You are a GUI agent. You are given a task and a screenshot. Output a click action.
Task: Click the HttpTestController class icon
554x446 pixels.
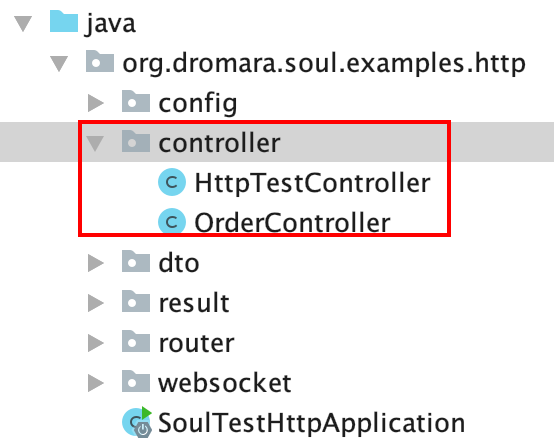click(x=172, y=182)
